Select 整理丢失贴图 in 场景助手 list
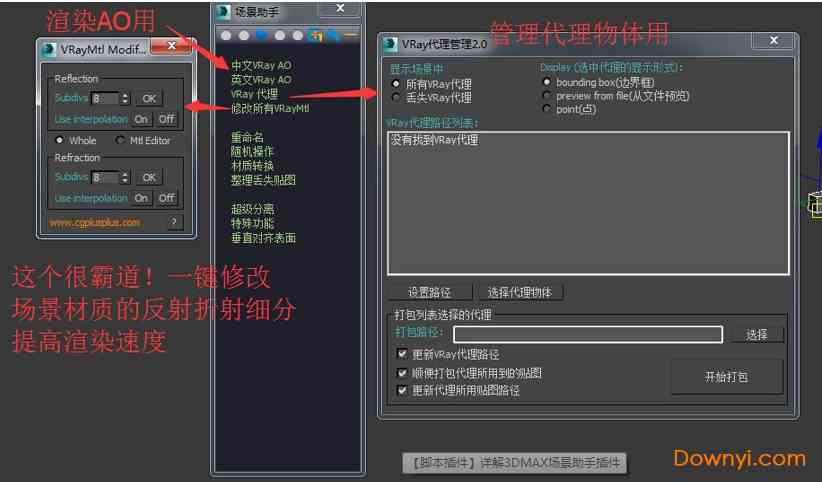The height and width of the screenshot is (482, 822). [x=263, y=180]
